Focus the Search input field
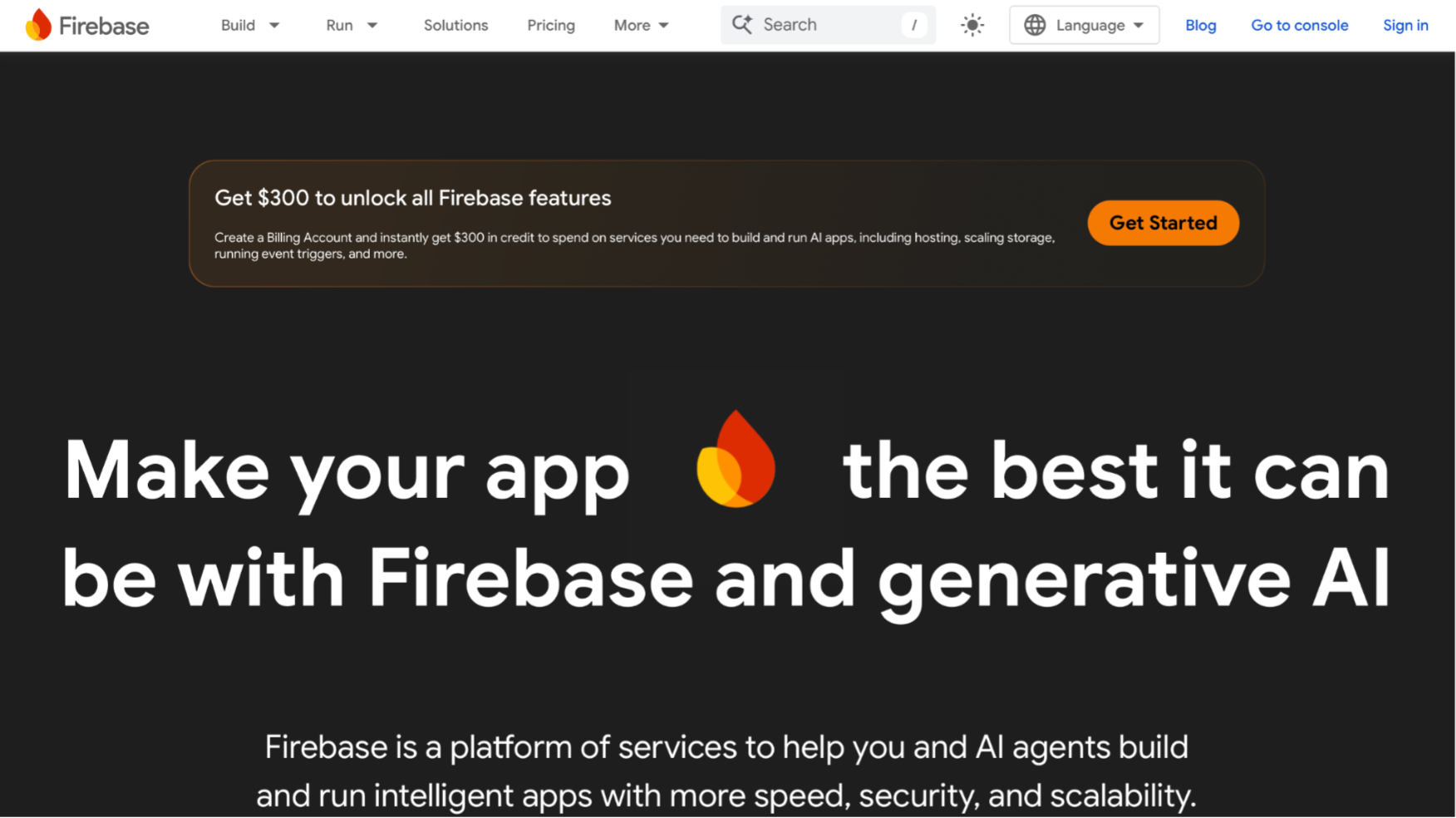Image resolution: width=1456 pixels, height=818 pixels. [x=823, y=25]
